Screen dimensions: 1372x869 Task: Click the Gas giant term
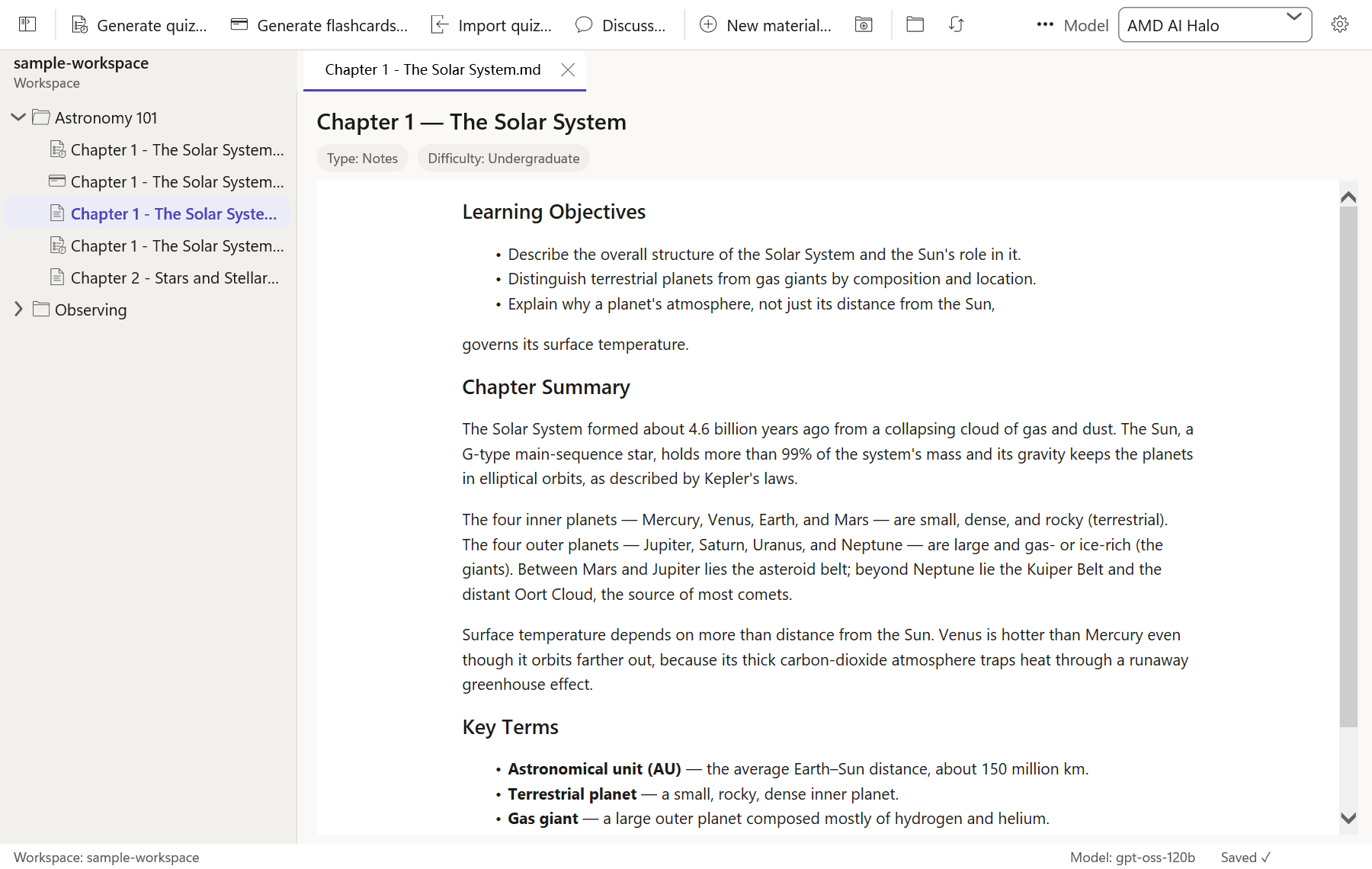point(543,819)
